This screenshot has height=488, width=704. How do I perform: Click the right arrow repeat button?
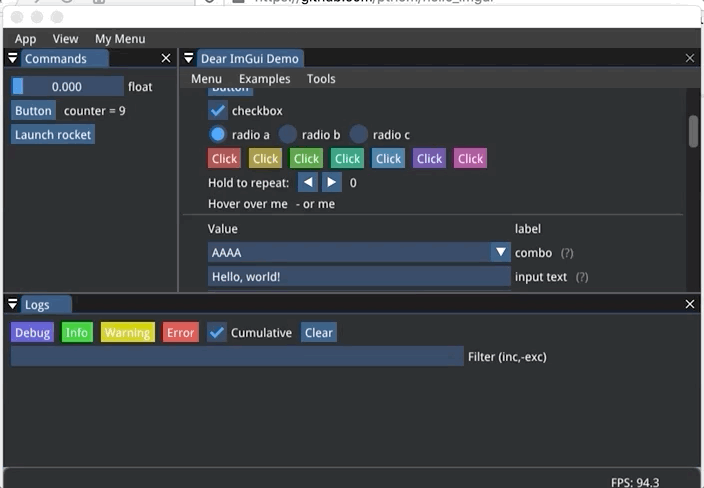tap(332, 182)
